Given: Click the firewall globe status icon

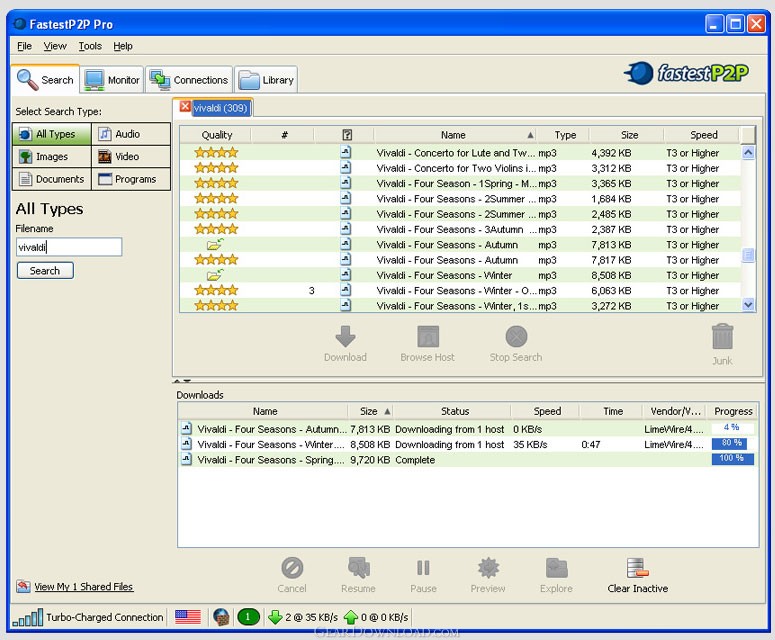Looking at the screenshot, I should pyautogui.click(x=221, y=617).
